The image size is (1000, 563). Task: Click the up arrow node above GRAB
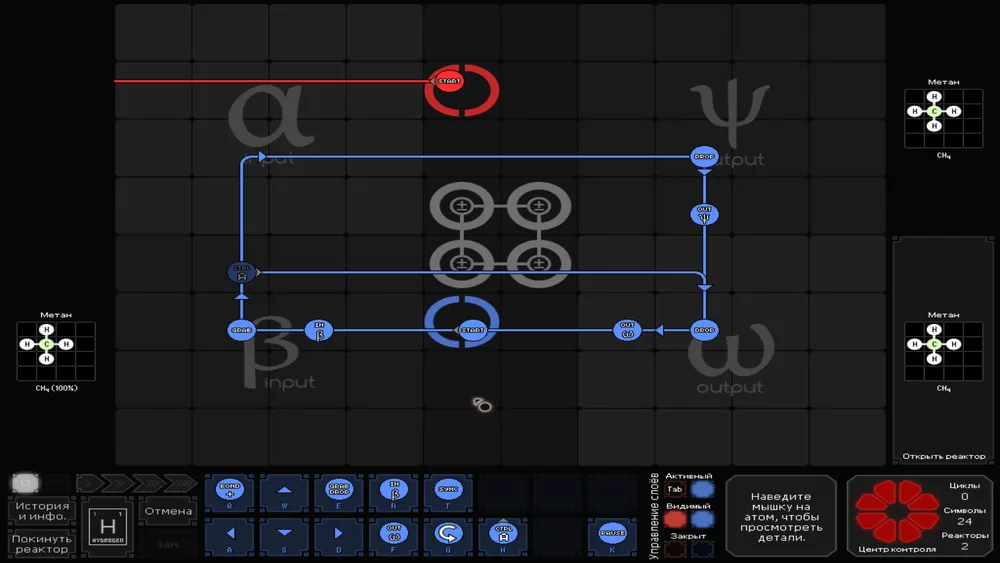click(x=242, y=296)
